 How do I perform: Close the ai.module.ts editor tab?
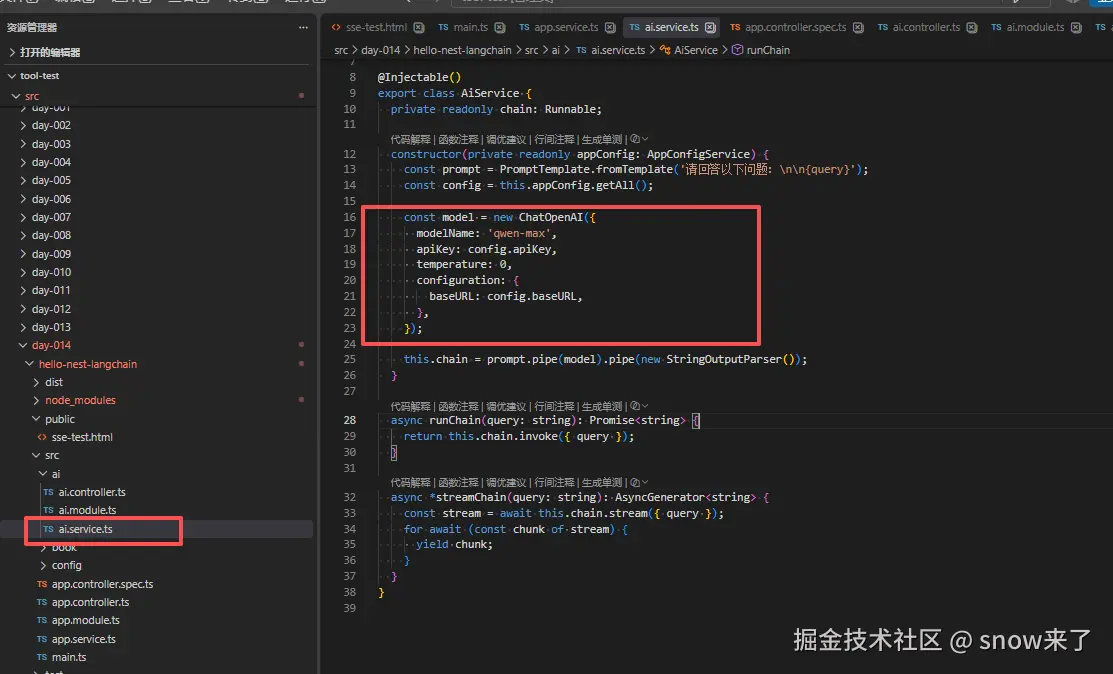1076,28
